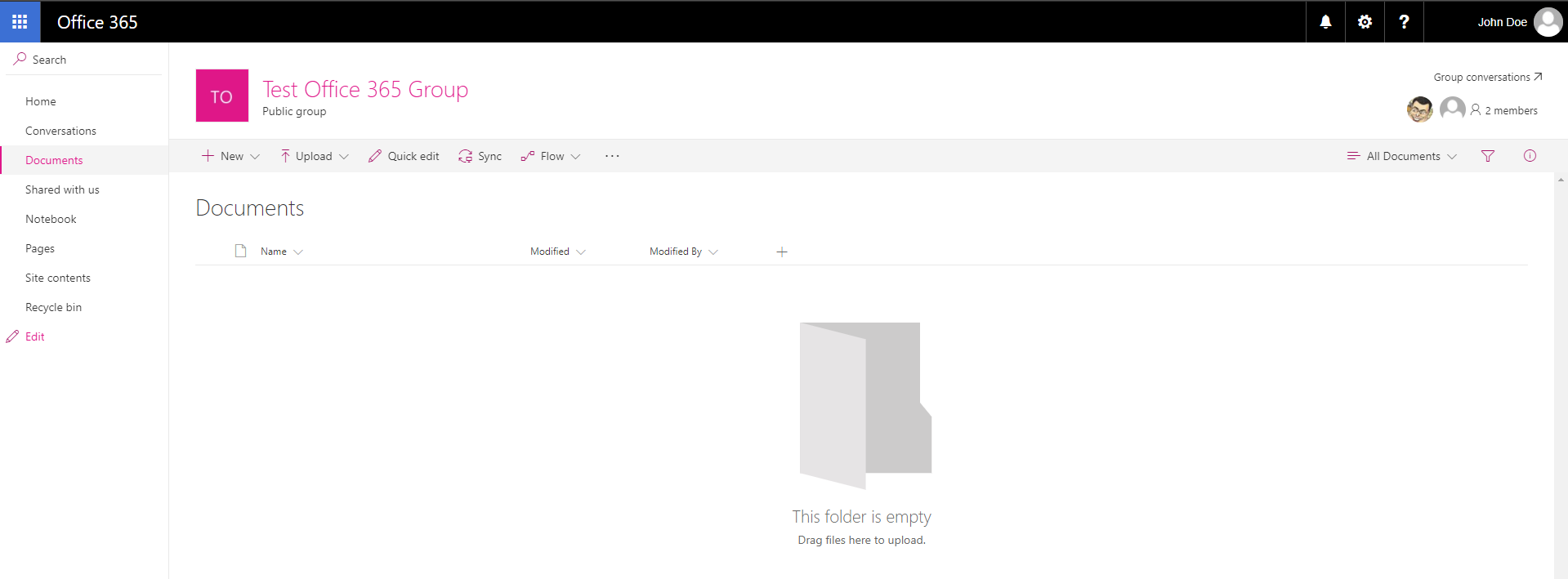This screenshot has width=1568, height=579.
Task: Click the Public group label
Action: coord(294,111)
